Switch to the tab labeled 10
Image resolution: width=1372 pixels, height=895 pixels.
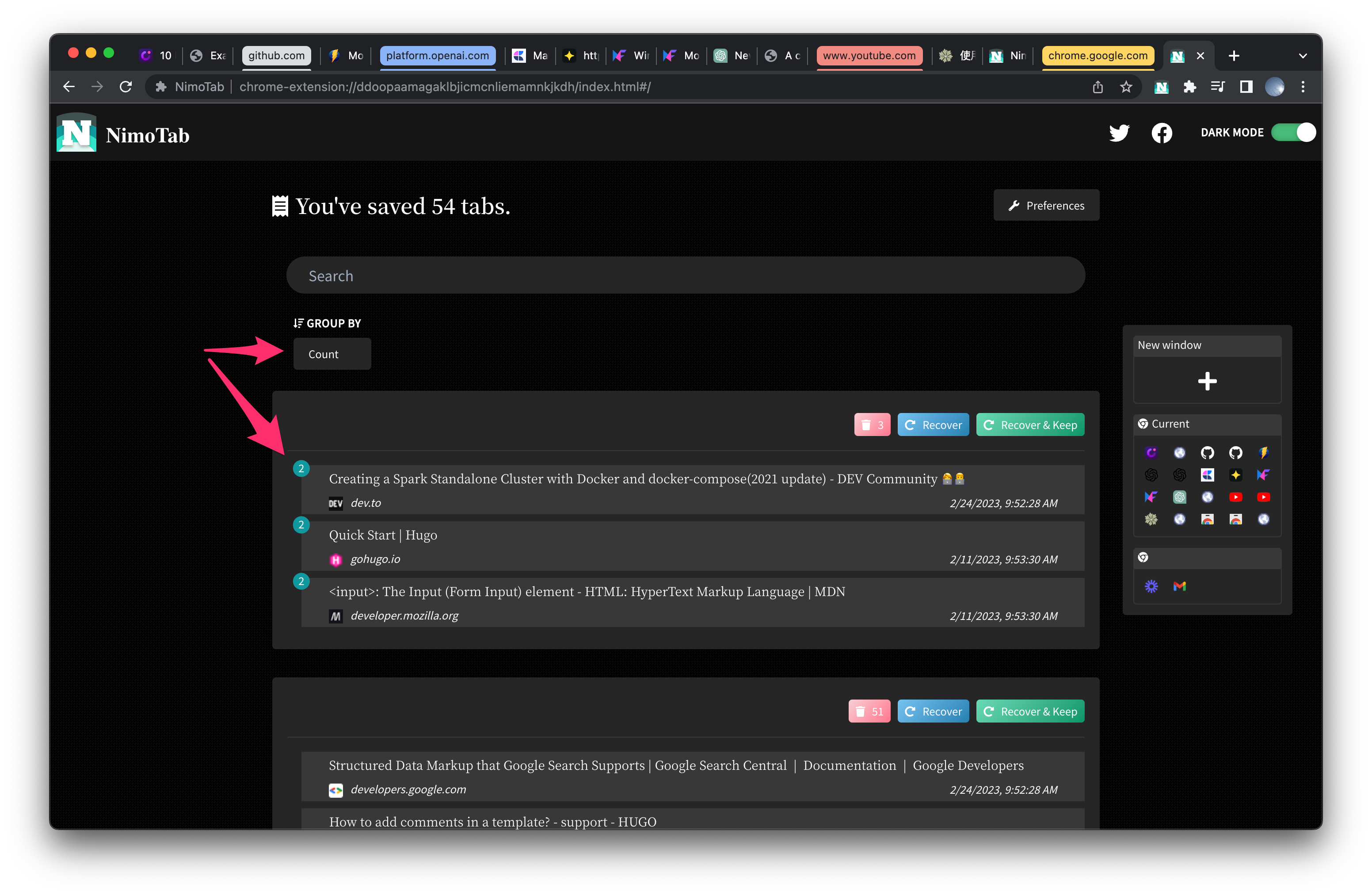click(156, 56)
